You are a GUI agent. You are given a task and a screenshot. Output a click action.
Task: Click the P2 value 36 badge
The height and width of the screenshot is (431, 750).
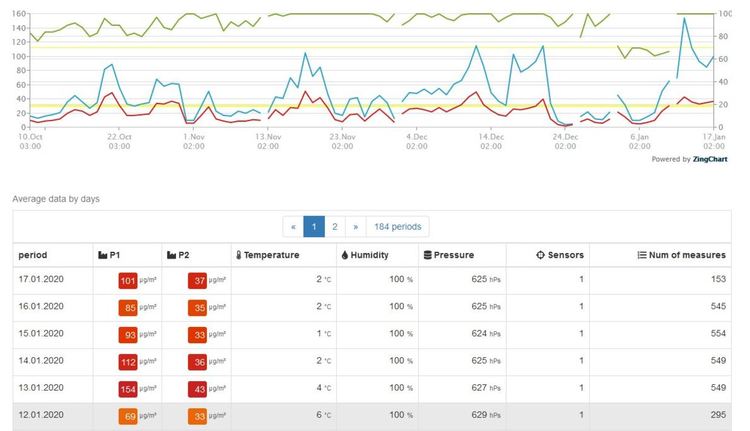pos(197,362)
